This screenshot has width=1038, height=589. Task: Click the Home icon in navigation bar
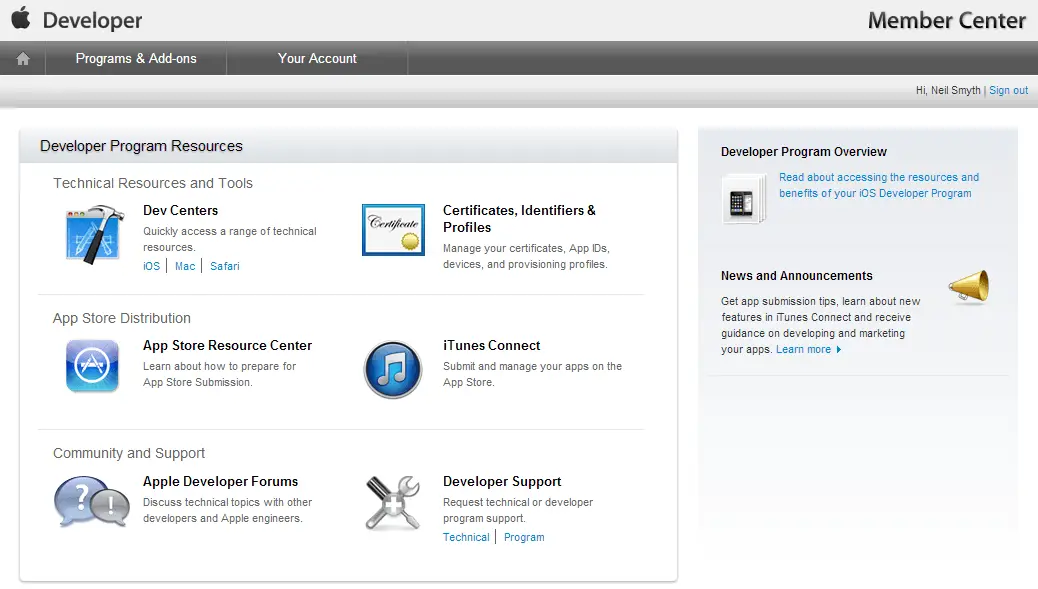[23, 59]
